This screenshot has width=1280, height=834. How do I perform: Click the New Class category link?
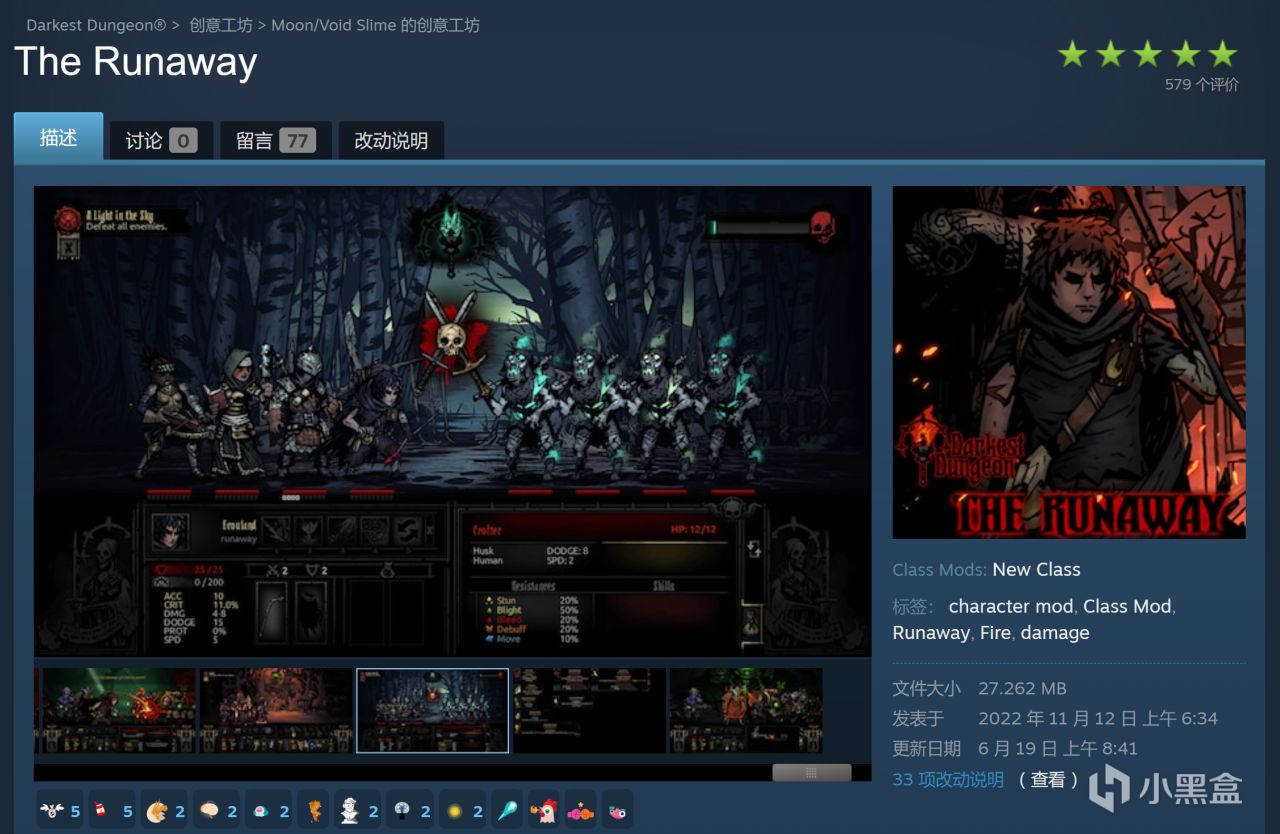tap(1036, 569)
